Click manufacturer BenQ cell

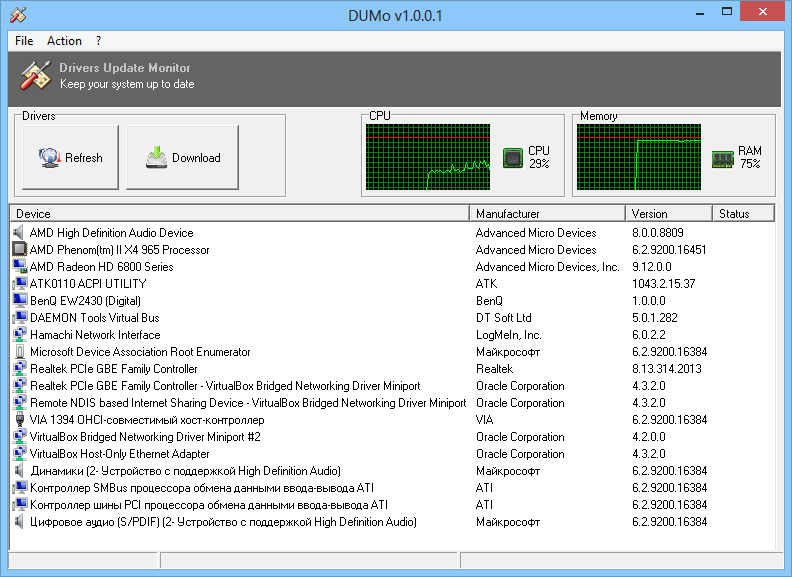[489, 301]
